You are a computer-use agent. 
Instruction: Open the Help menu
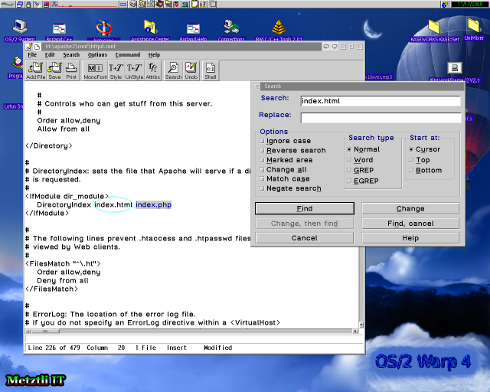(154, 55)
